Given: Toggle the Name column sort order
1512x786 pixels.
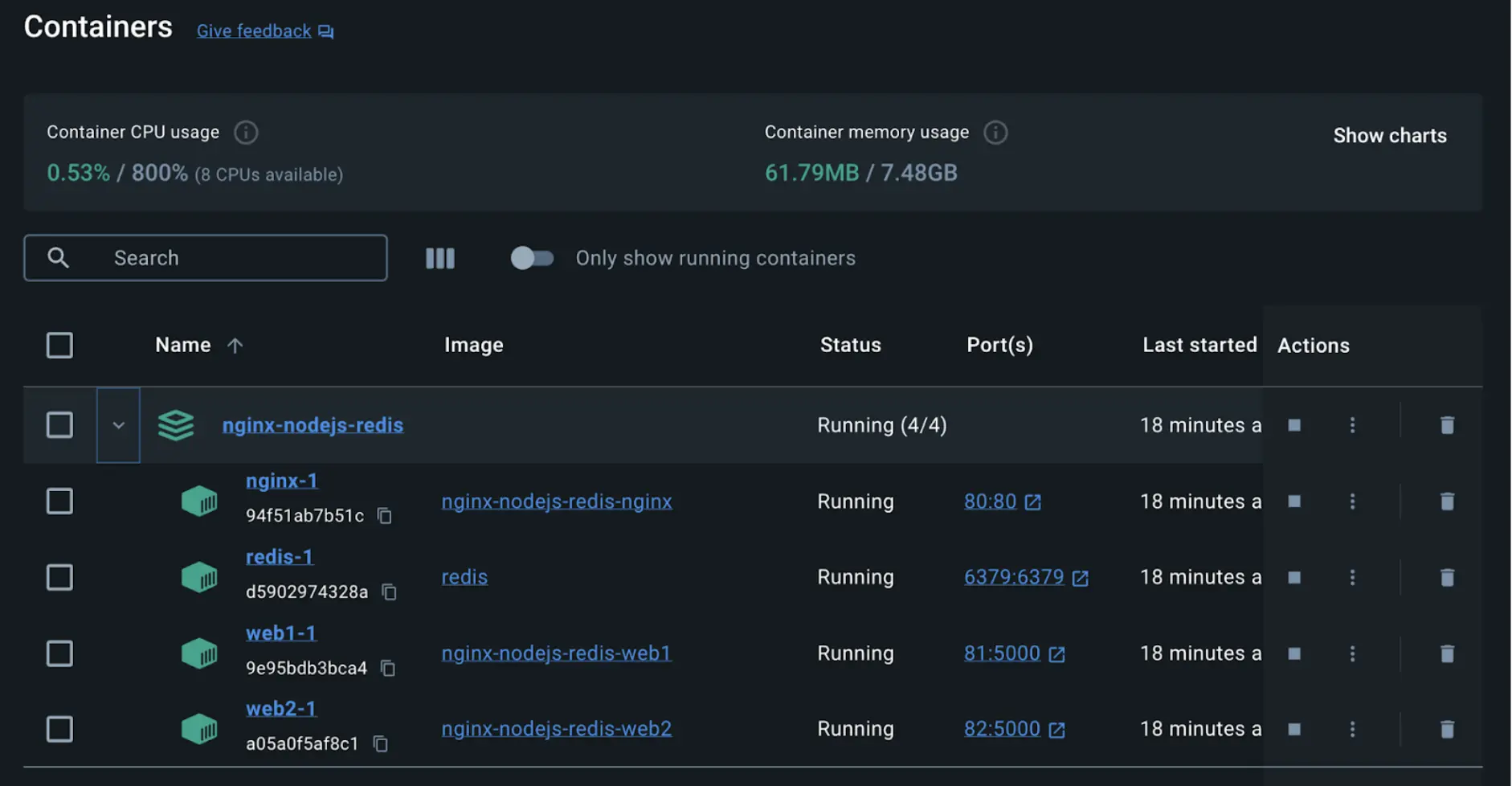Looking at the screenshot, I should click(x=234, y=345).
